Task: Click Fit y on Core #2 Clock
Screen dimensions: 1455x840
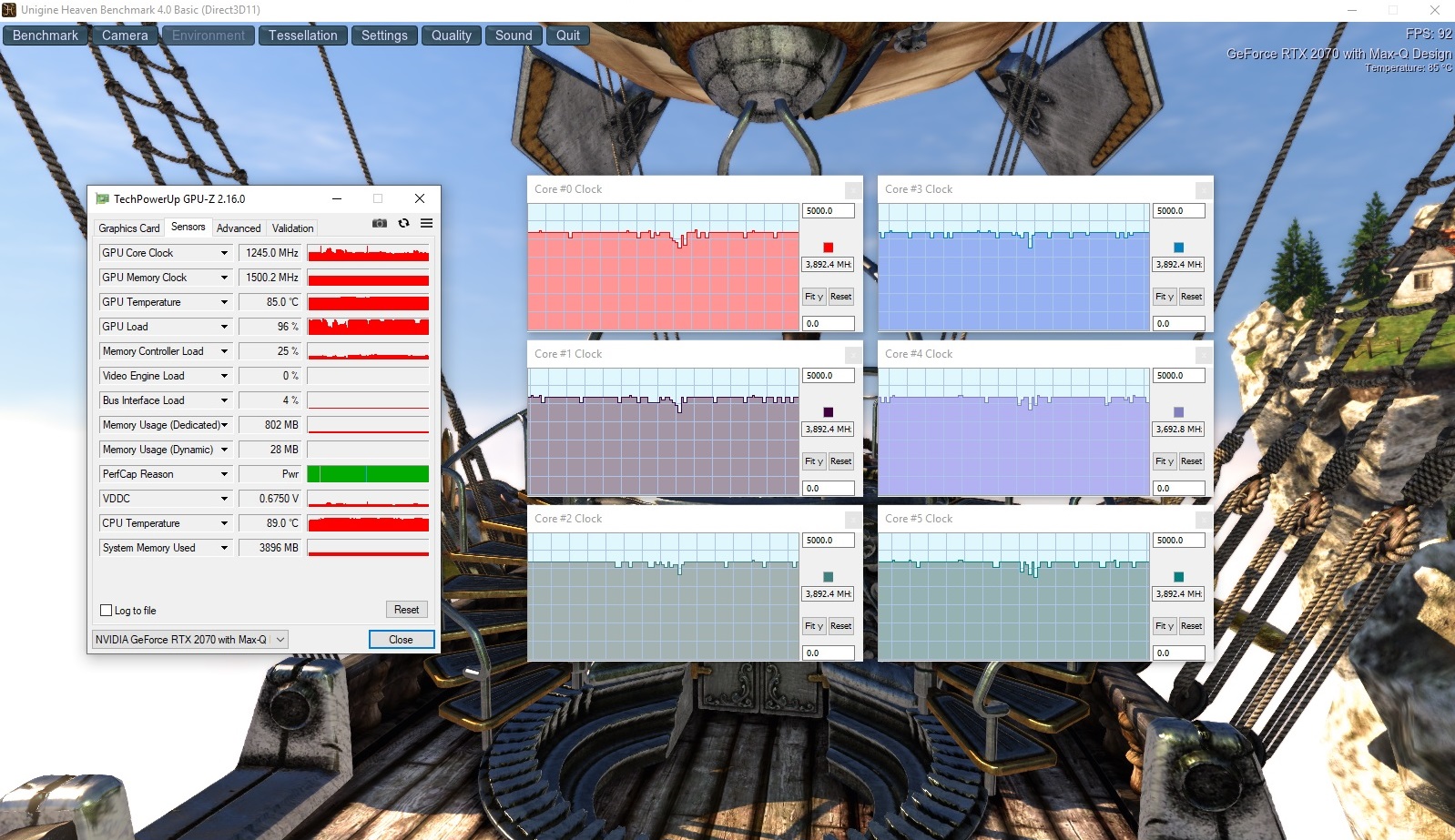Action: pyautogui.click(x=813, y=626)
